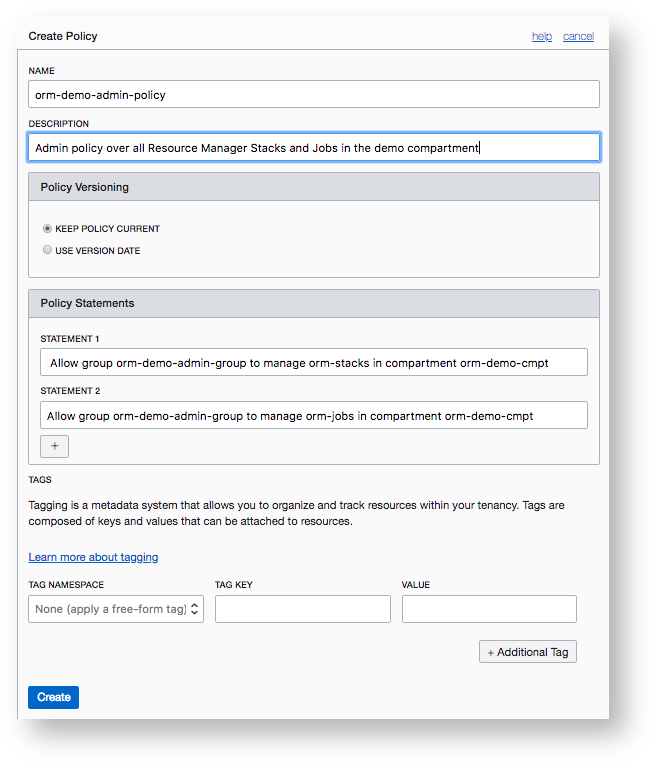Click the help link

pyautogui.click(x=541, y=36)
